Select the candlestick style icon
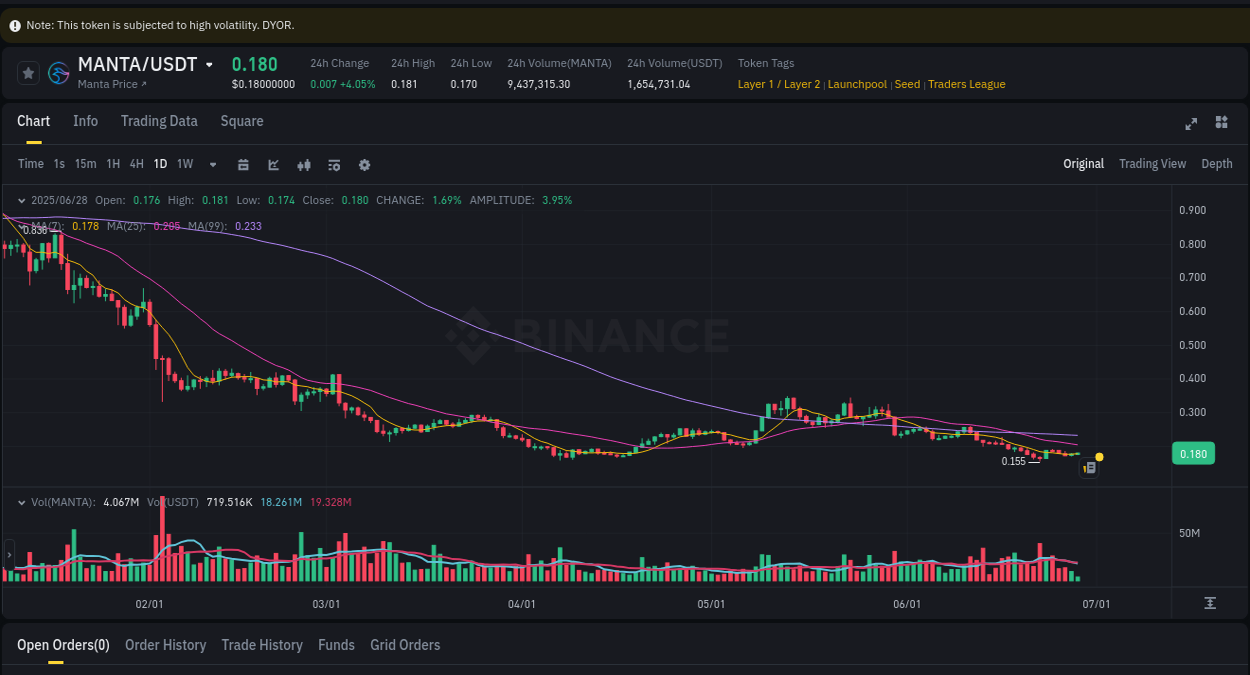The width and height of the screenshot is (1250, 675). tap(303, 164)
